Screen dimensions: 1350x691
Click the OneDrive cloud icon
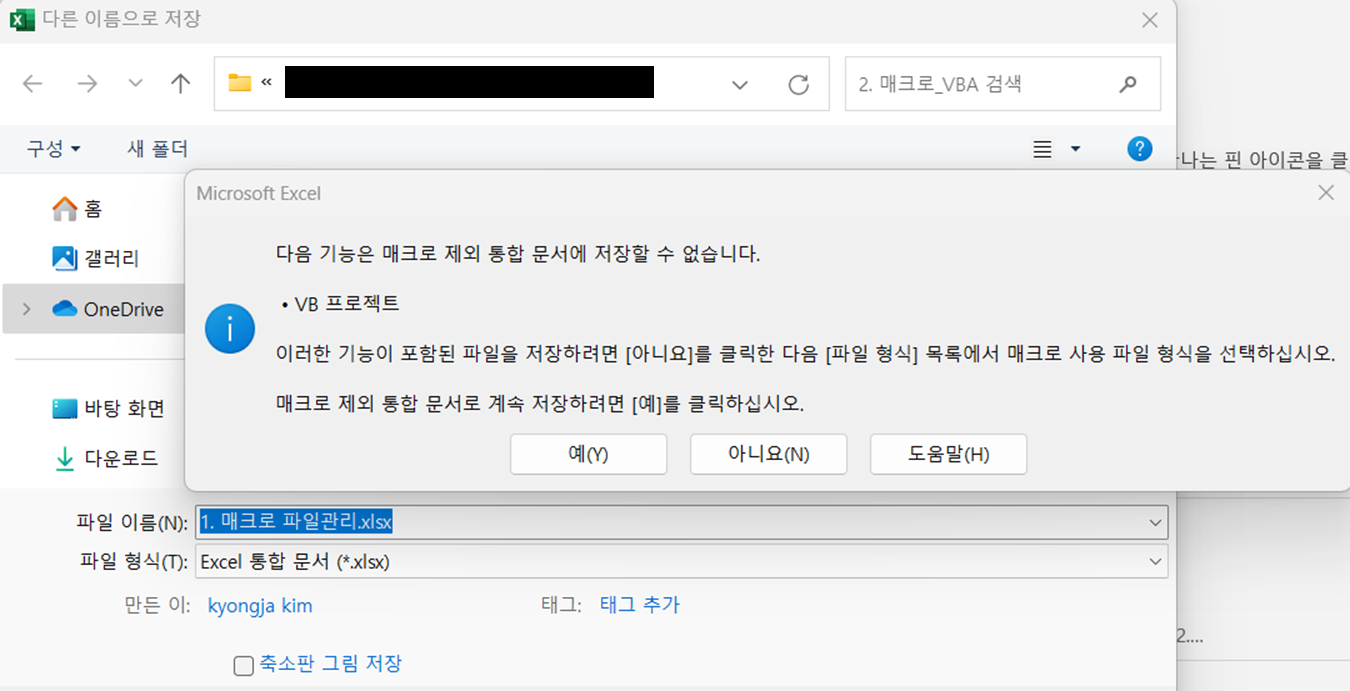click(65, 309)
